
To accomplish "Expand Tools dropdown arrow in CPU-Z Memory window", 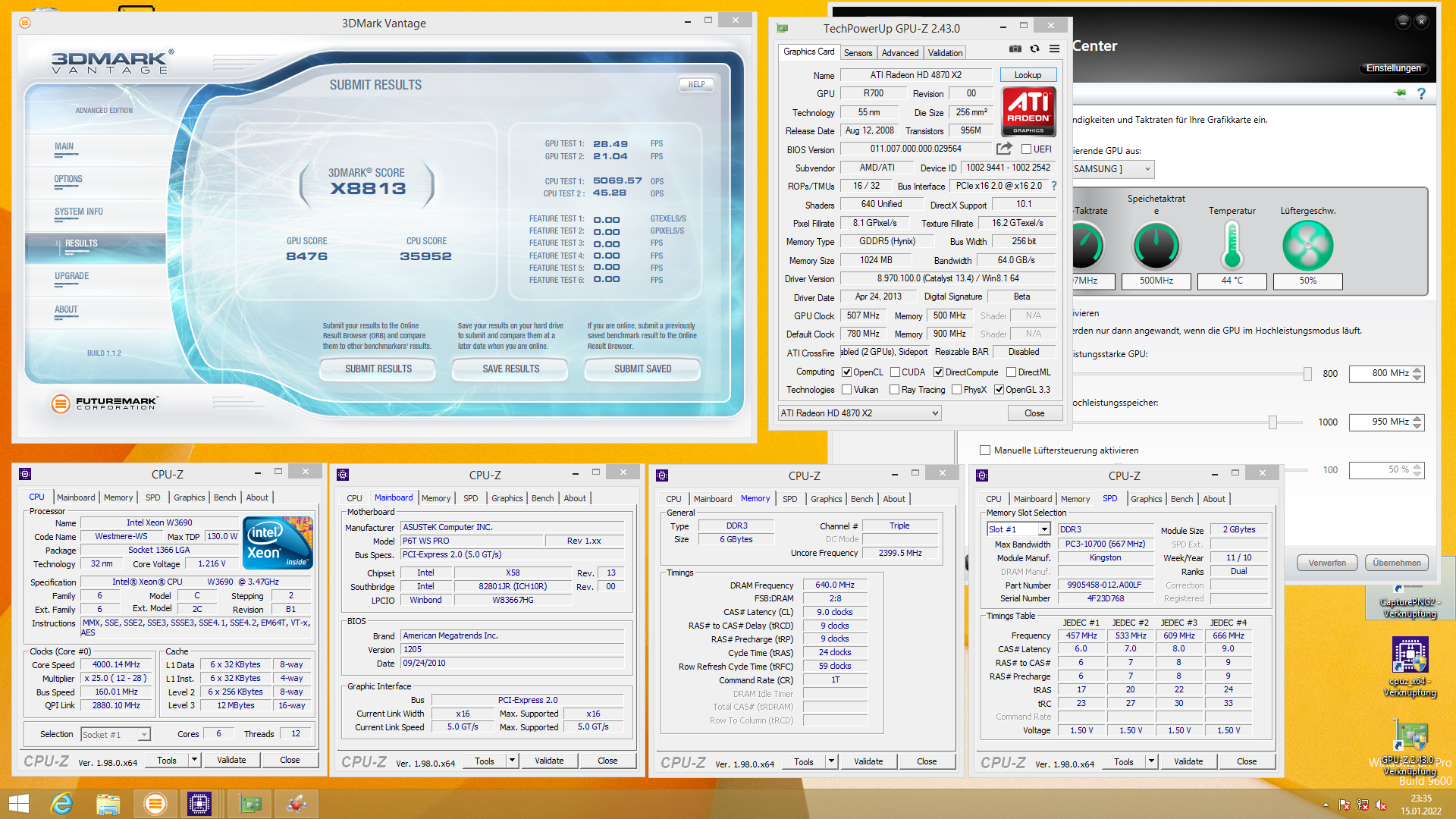I will [831, 761].
